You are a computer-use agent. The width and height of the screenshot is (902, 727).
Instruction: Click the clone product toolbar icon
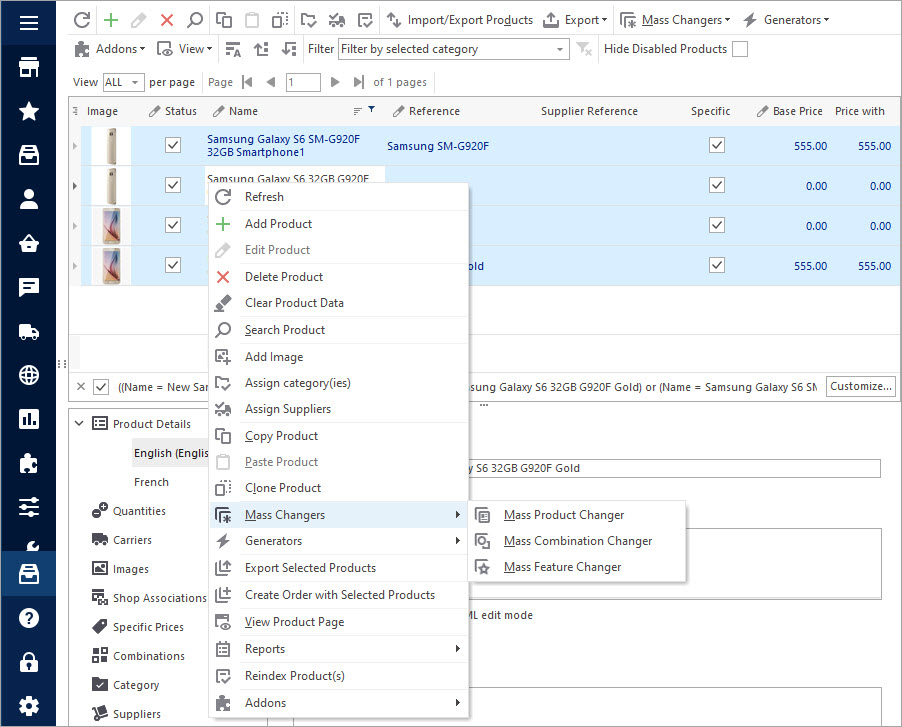280,20
